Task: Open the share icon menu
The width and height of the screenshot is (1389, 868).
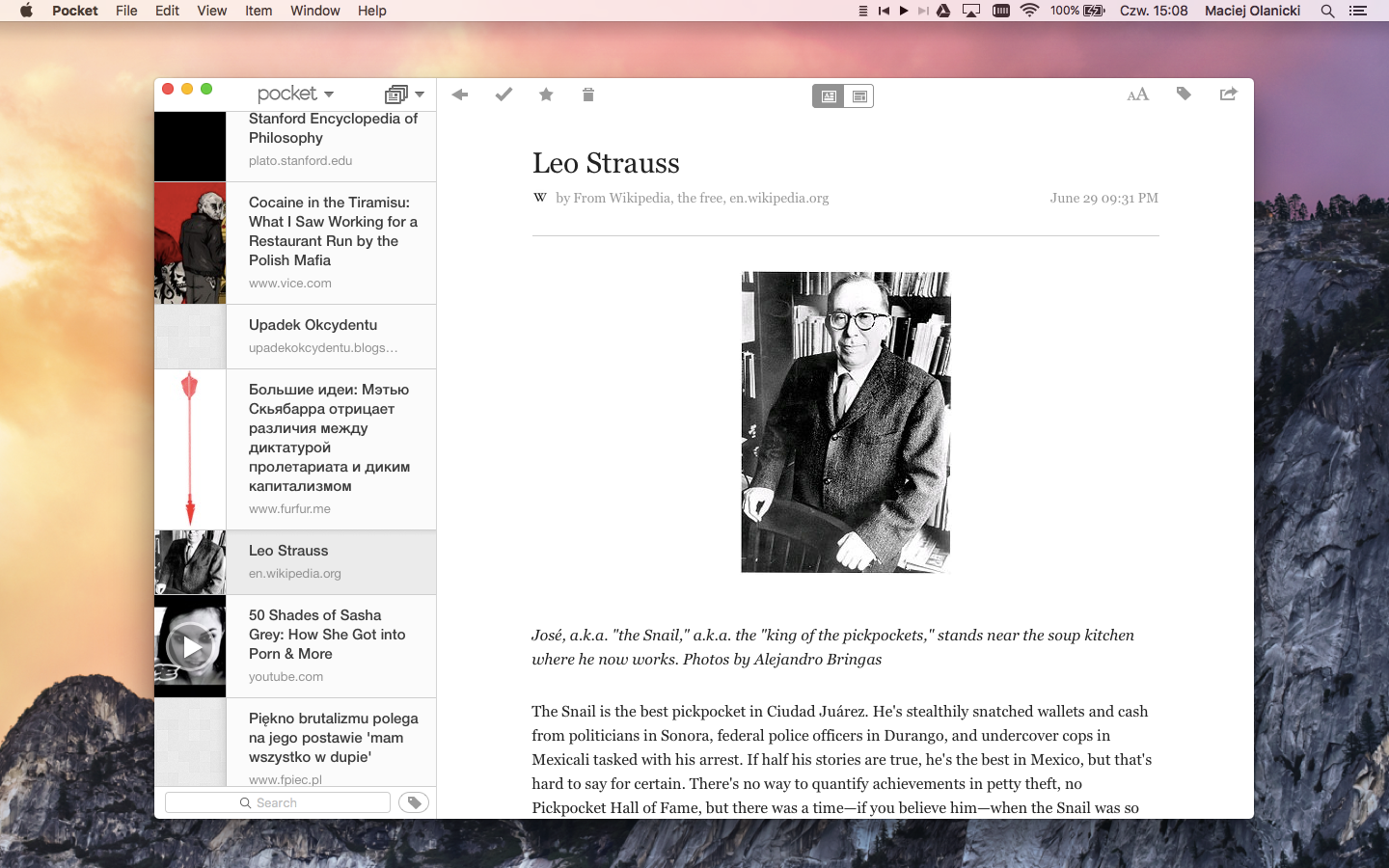Action: (x=1228, y=95)
